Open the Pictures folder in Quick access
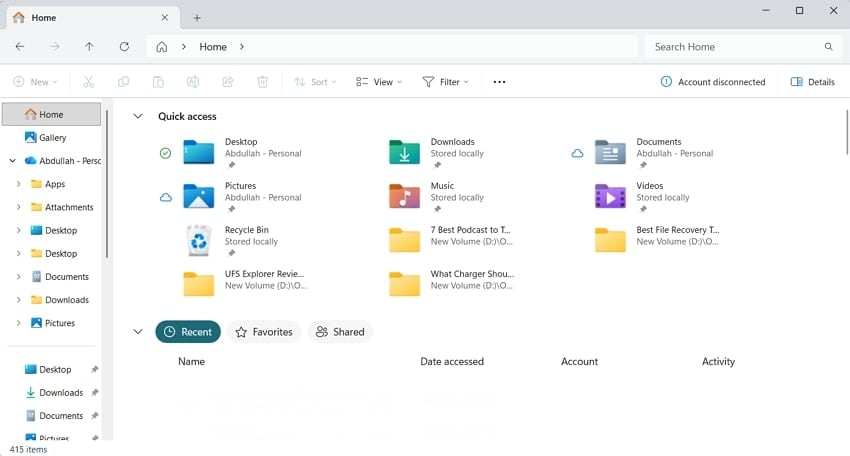The image size is (850, 456). tap(242, 197)
